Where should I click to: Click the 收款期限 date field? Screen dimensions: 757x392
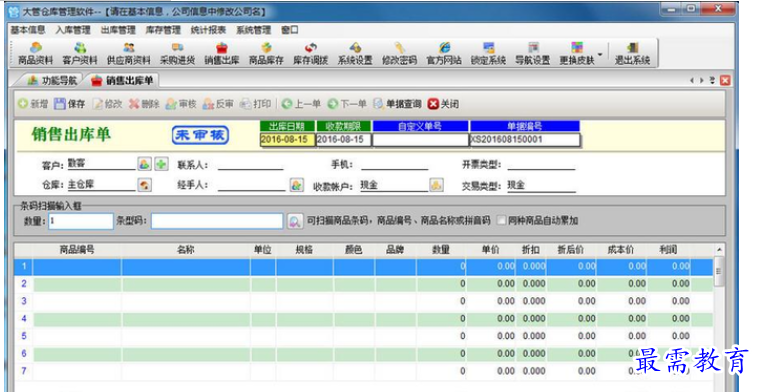pos(343,140)
